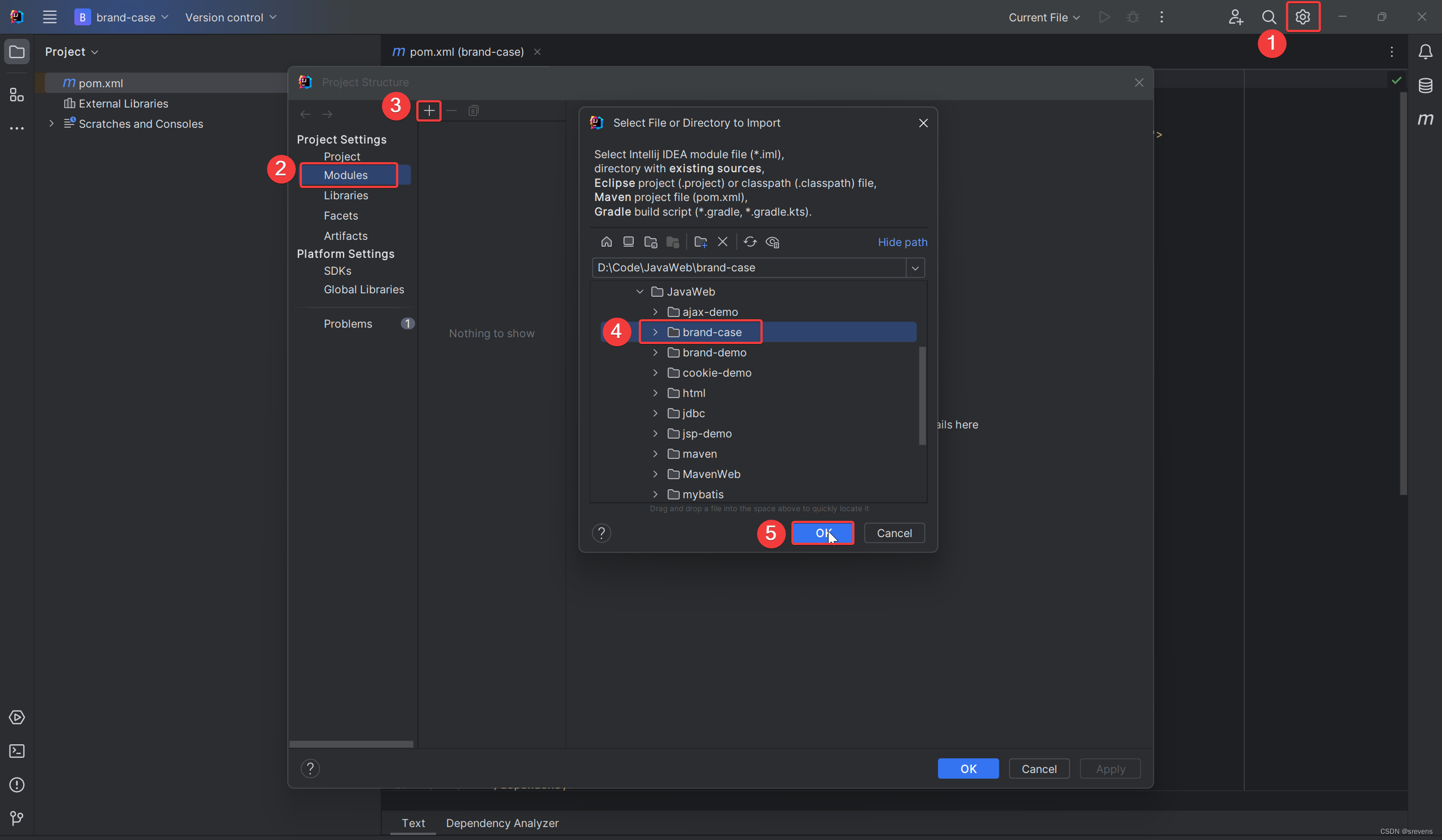Collapse the JavaWeb folder node

pyautogui.click(x=640, y=292)
